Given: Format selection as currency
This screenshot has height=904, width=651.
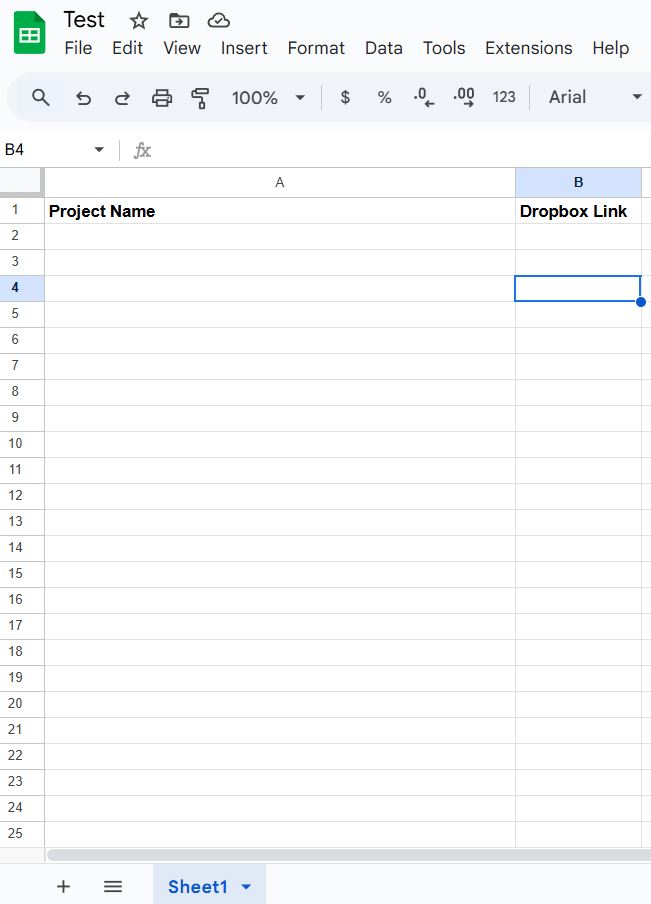Looking at the screenshot, I should [x=345, y=97].
